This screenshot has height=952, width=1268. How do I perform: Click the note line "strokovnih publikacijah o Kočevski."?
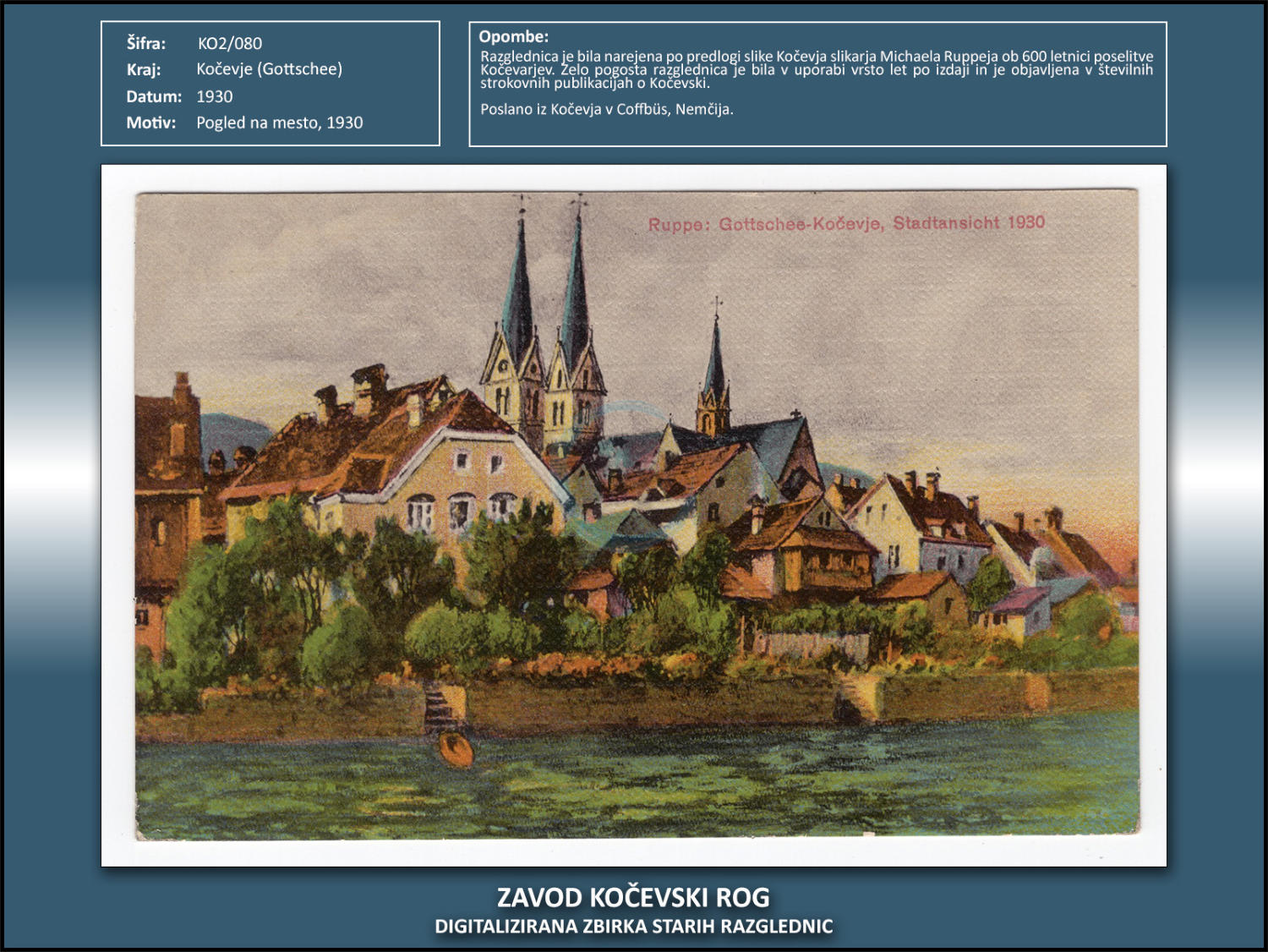point(595,83)
